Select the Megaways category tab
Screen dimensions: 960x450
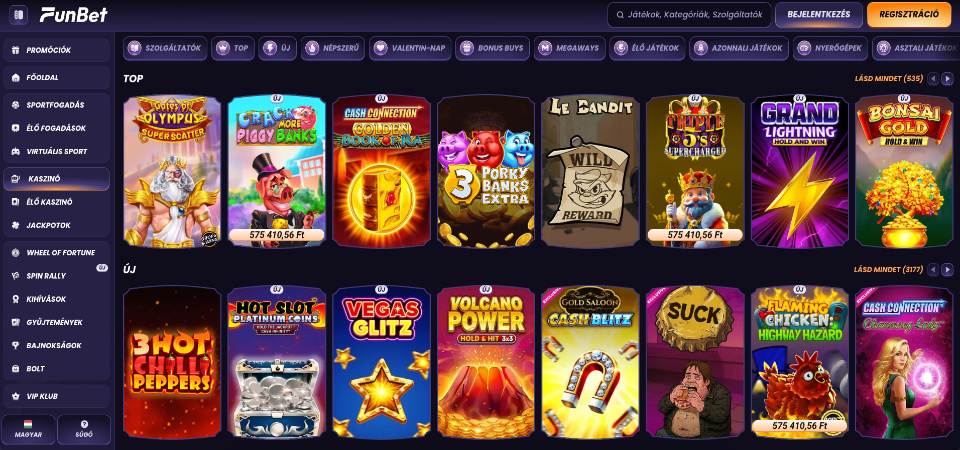569,48
